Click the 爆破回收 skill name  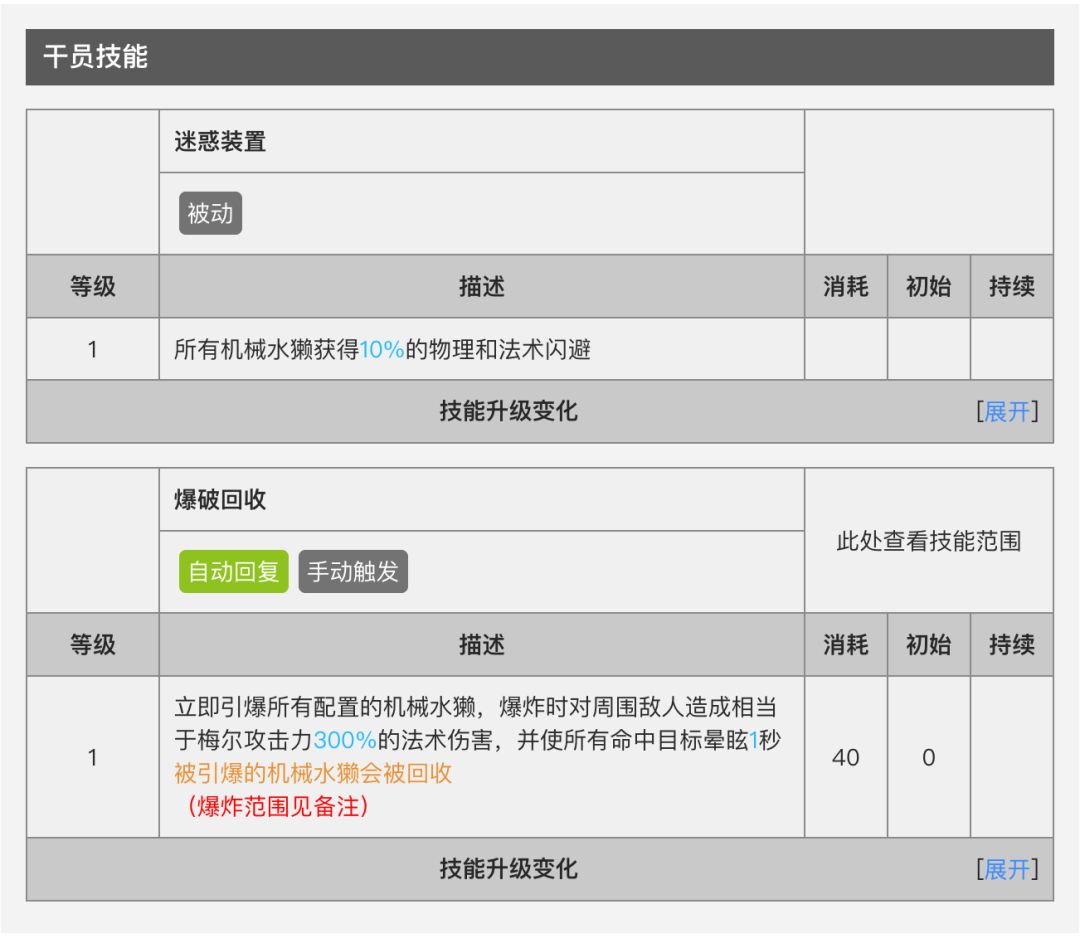(x=220, y=499)
